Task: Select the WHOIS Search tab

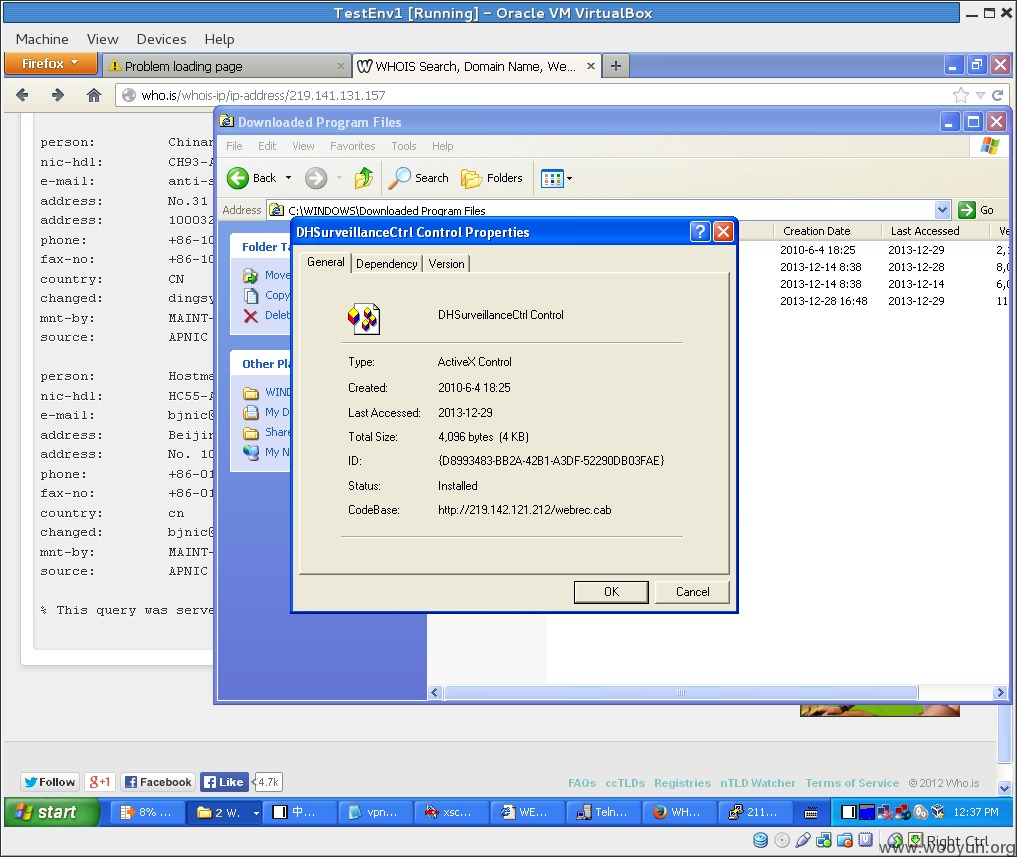Action: tap(476, 66)
